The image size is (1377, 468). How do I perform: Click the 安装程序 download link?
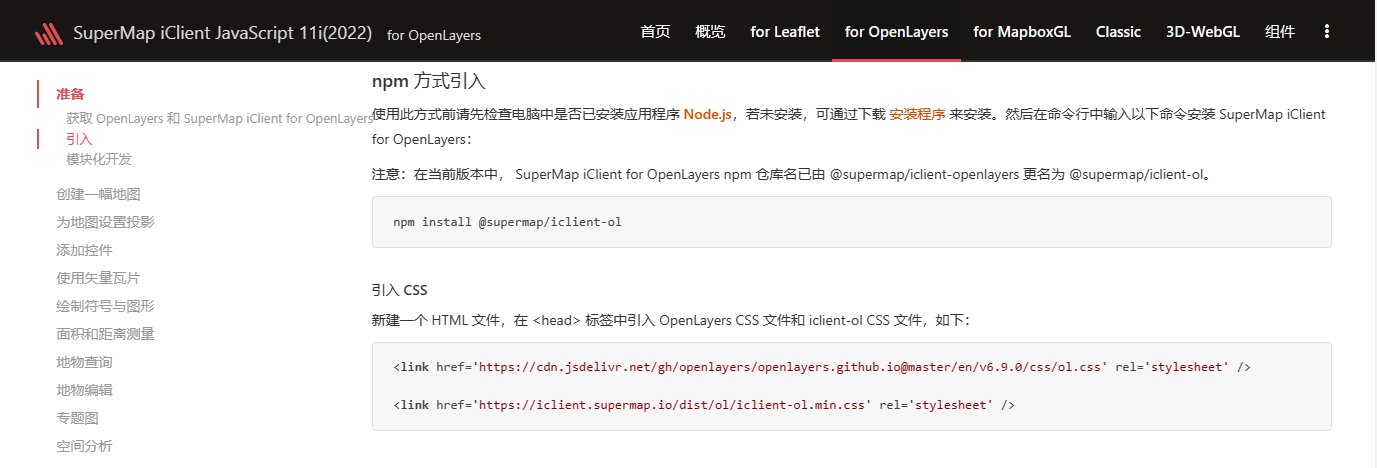pos(917,114)
